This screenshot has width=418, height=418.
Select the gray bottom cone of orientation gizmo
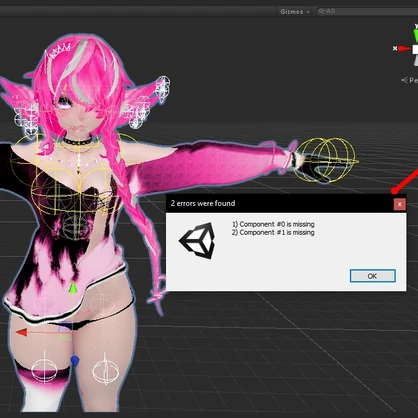coord(416,60)
